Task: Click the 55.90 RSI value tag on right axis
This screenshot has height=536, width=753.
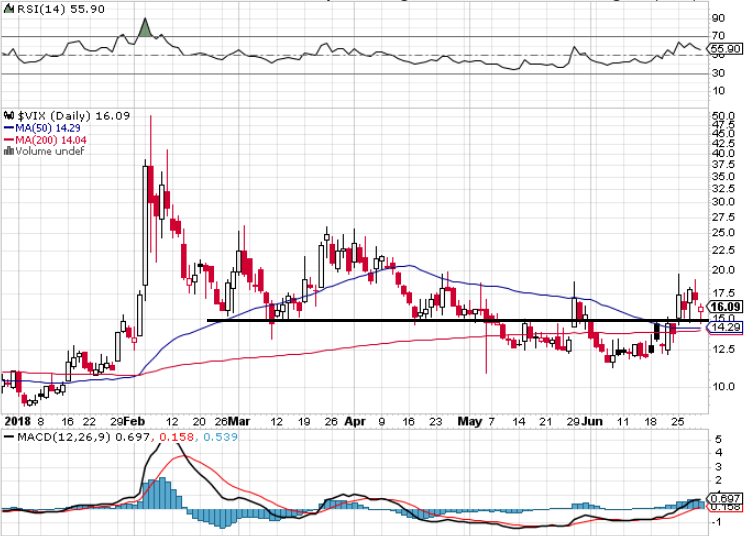Action: (725, 49)
